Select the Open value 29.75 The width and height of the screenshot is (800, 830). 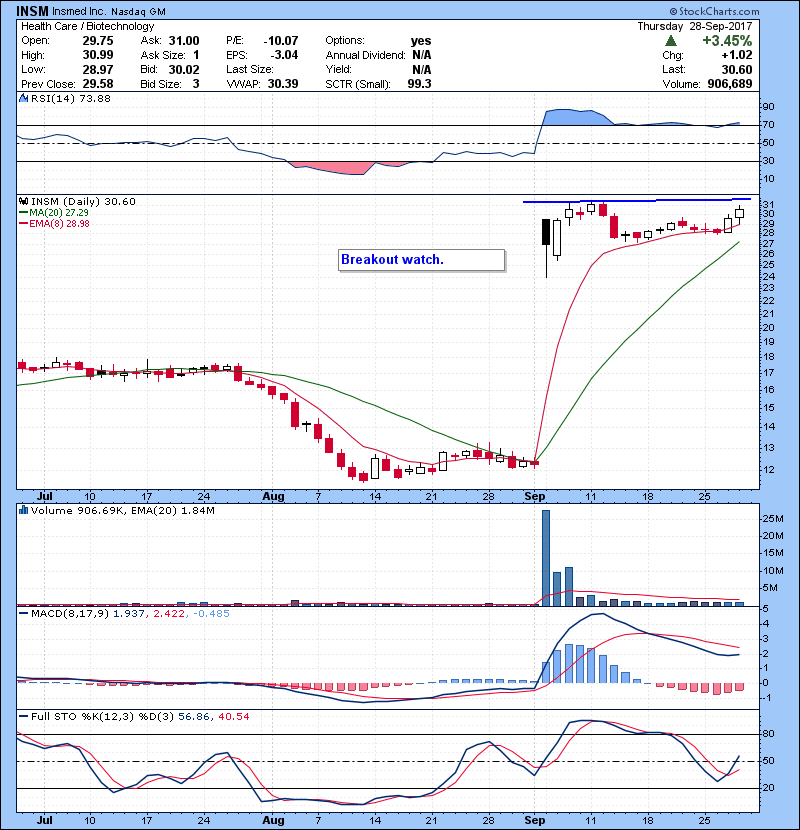coord(98,41)
